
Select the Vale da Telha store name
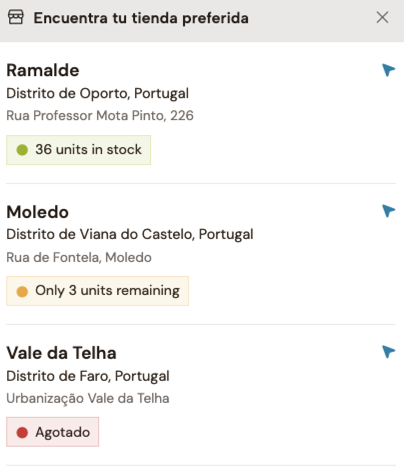tap(61, 353)
